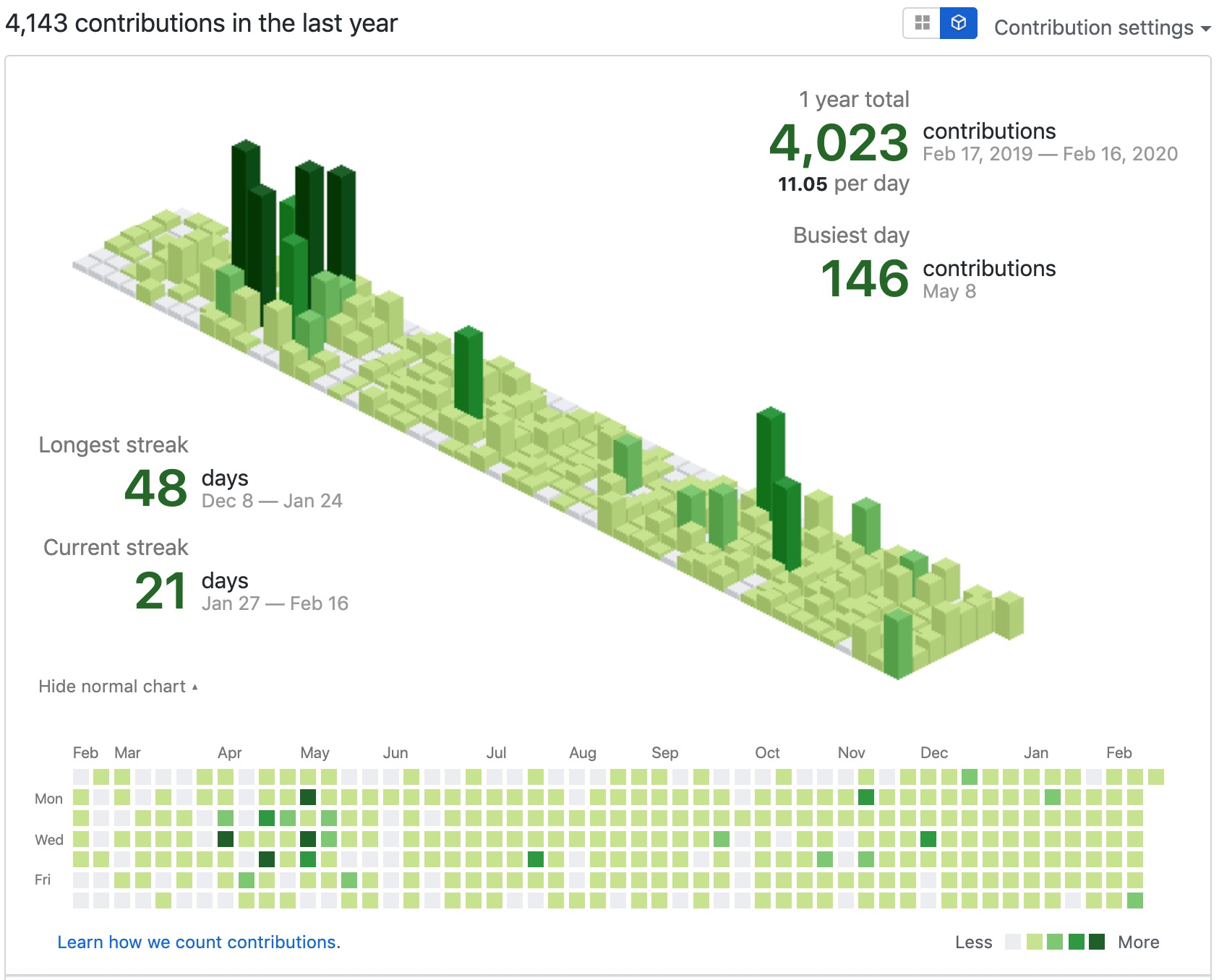Screen dimensions: 1219x980
Task: Open Learn how we count contributions link
Action: point(197,942)
